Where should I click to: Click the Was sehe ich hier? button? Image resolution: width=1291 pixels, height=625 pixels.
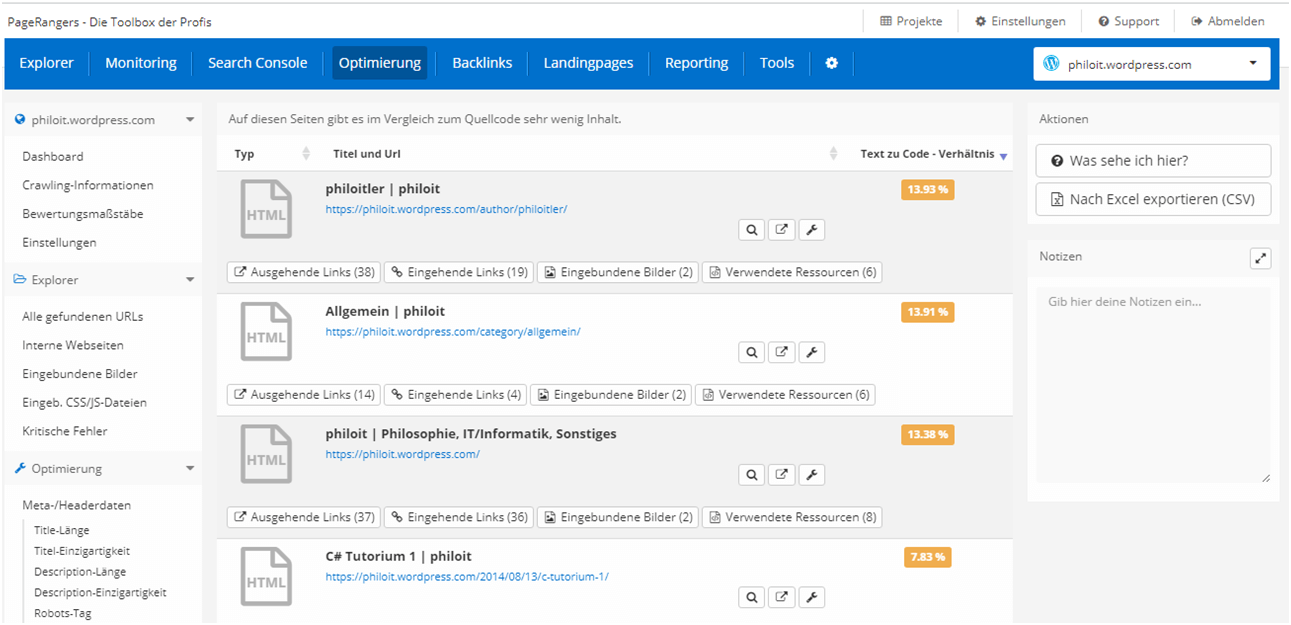pyautogui.click(x=1153, y=160)
